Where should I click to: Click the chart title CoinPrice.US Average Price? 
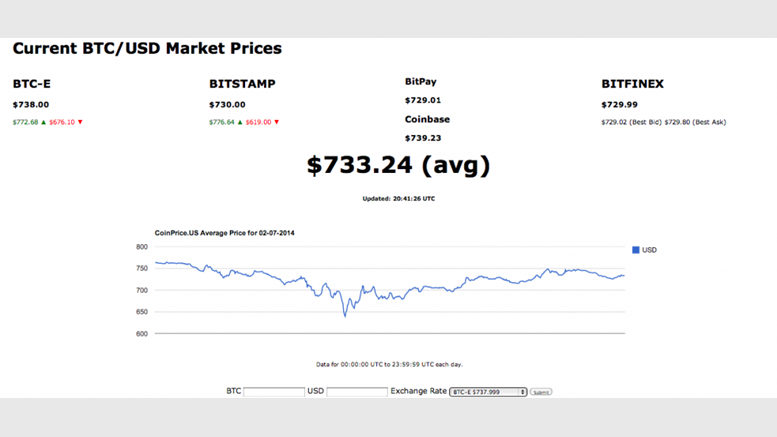coord(224,233)
